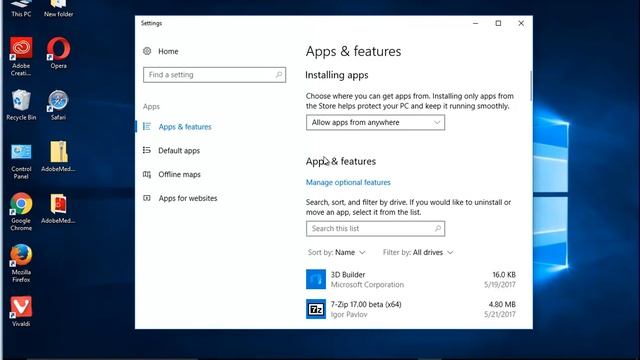This screenshot has height=360, width=640.
Task: Select the Google Chrome desktop shortcut
Action: tap(21, 212)
